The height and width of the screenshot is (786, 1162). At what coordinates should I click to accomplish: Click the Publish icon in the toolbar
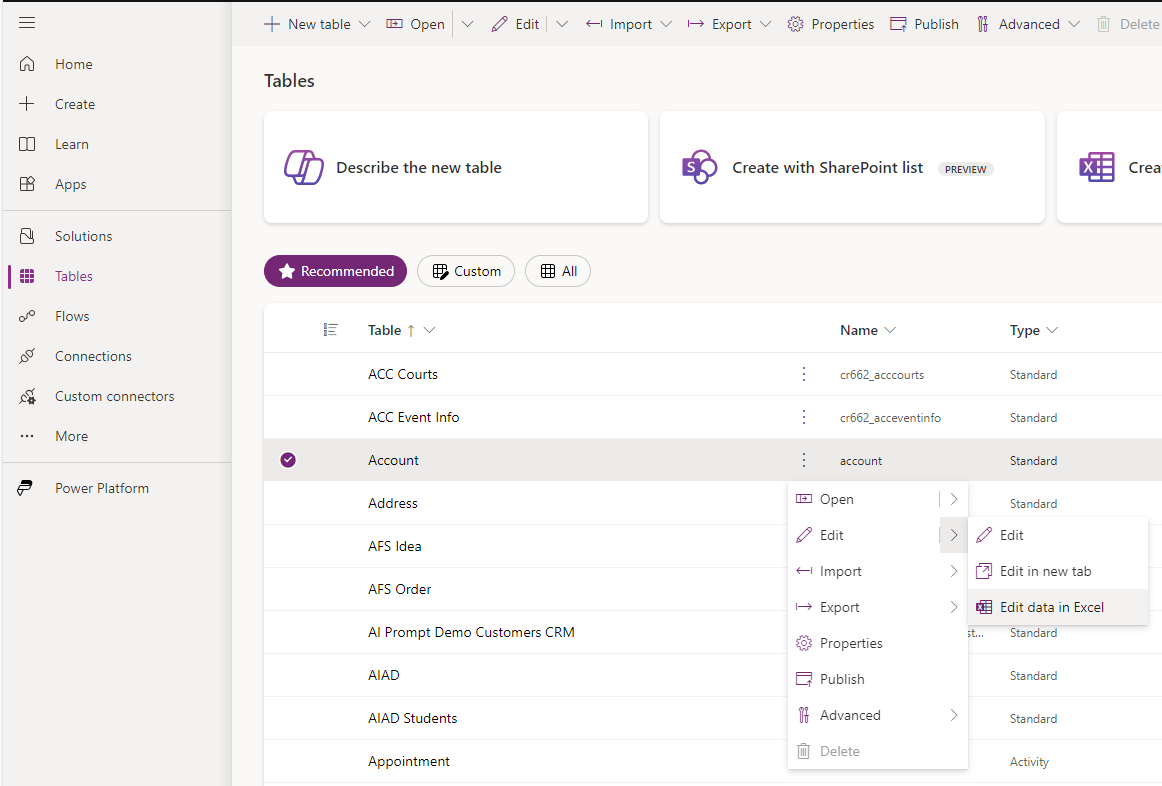(899, 23)
